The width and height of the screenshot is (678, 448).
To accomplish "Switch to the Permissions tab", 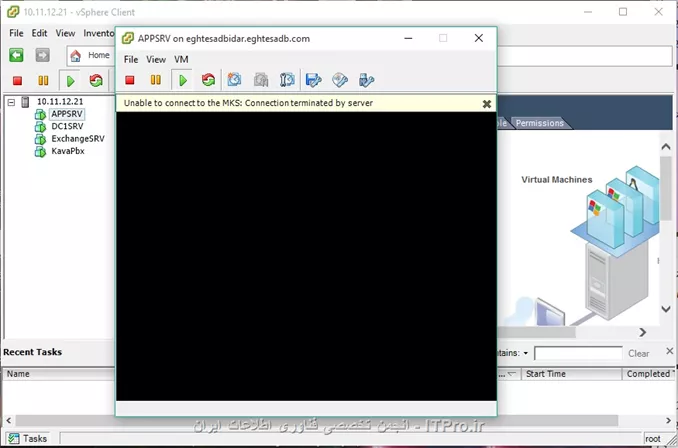I will coord(540,123).
